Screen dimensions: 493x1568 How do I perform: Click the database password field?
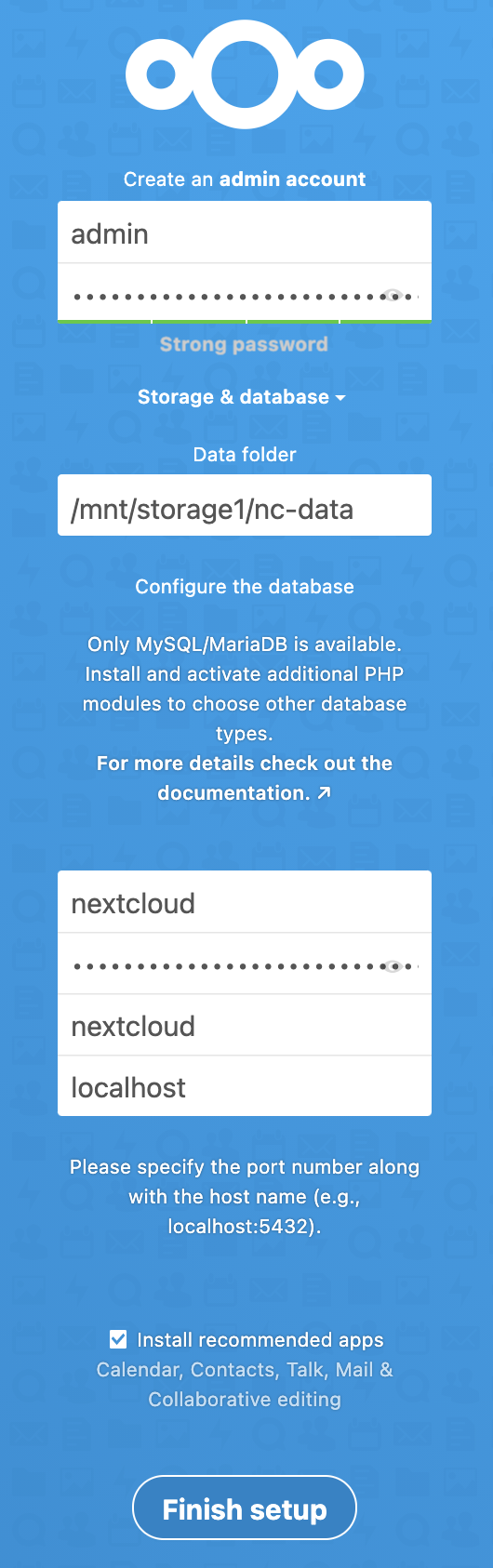click(x=223, y=964)
